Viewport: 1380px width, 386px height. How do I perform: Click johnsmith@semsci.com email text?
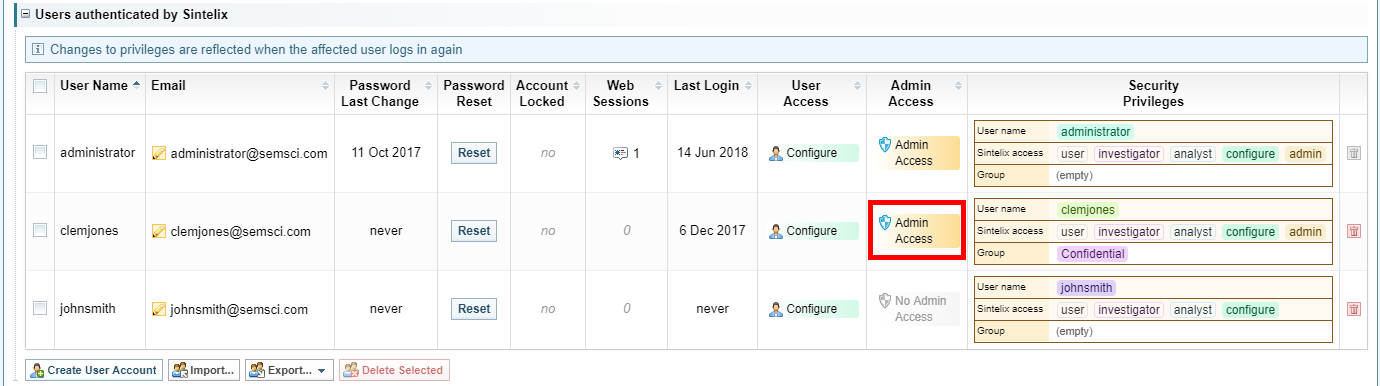click(x=238, y=309)
